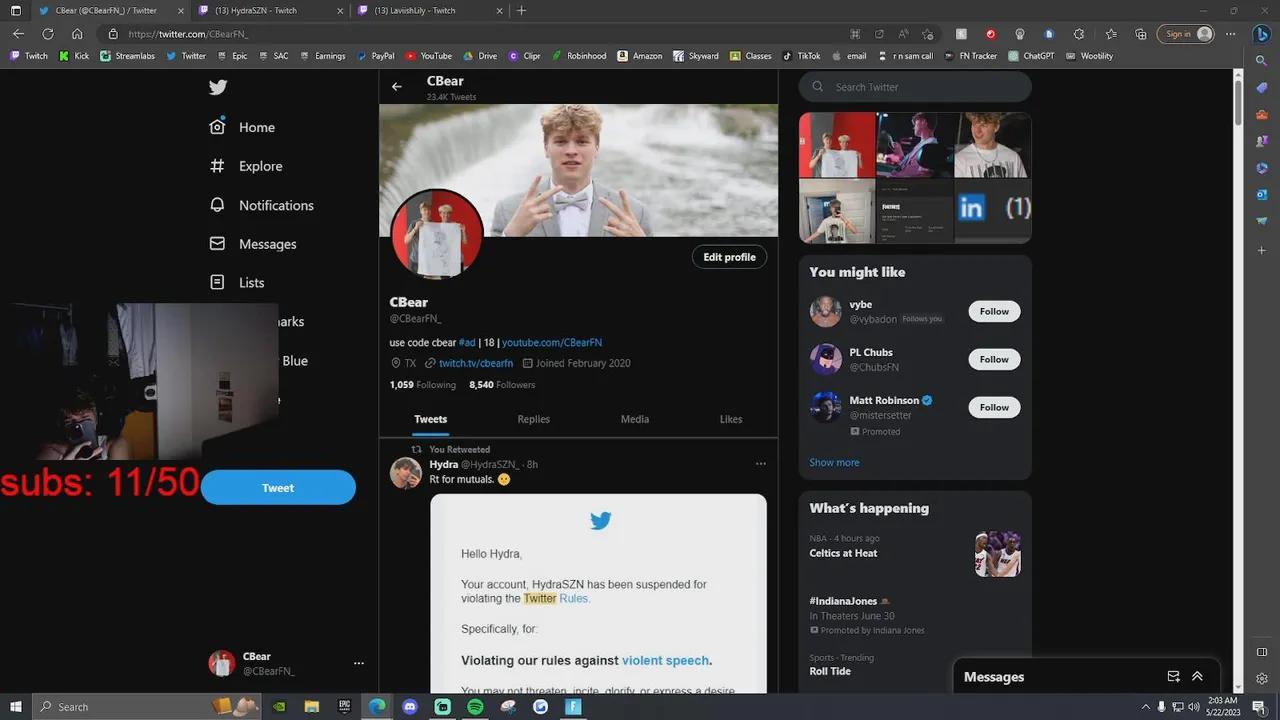
Task: Open the Windows Start menu
Action: click(x=15, y=706)
